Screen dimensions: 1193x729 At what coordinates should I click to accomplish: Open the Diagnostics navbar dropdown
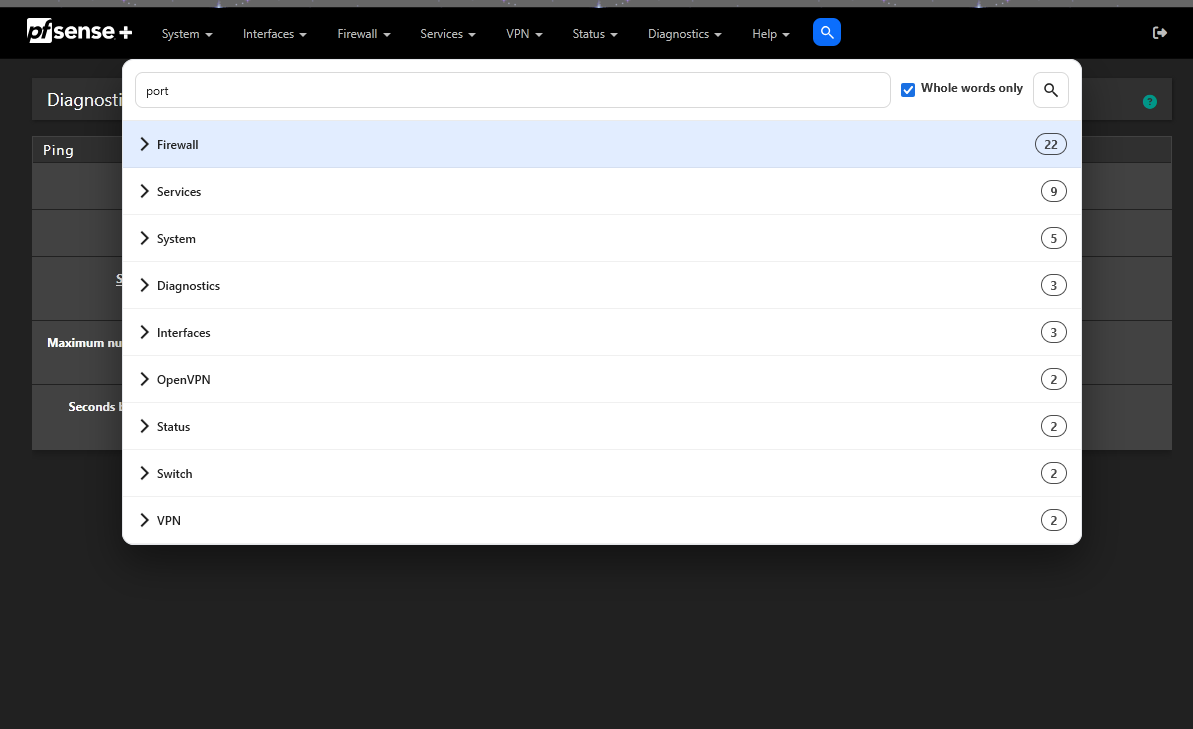(684, 34)
